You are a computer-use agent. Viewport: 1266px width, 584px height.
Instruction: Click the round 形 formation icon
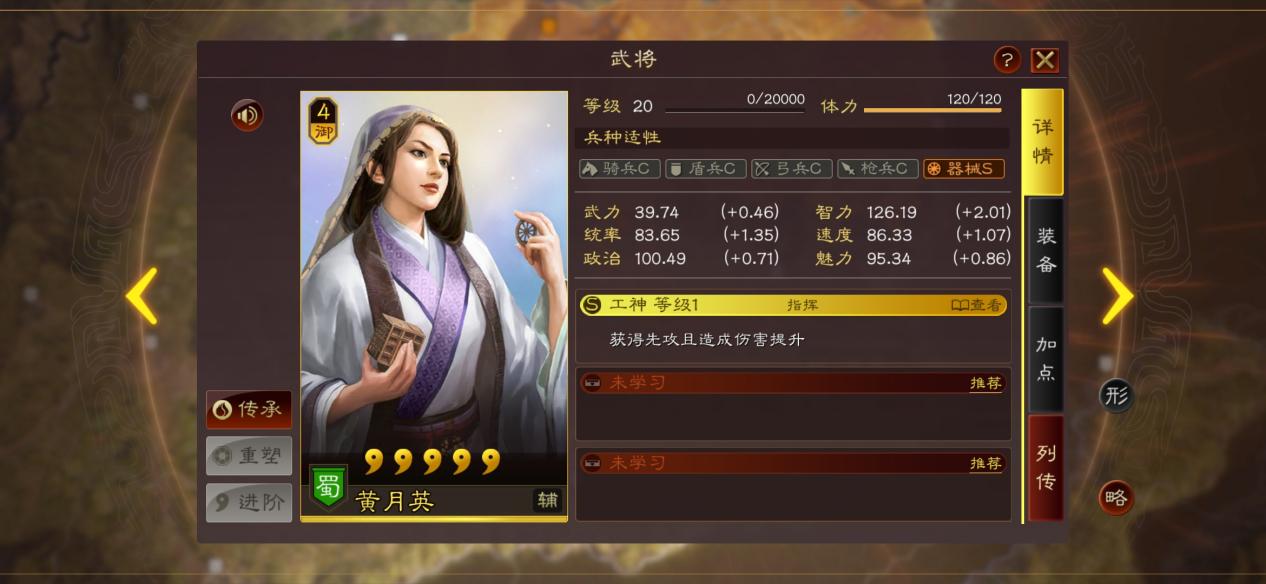(x=1117, y=395)
